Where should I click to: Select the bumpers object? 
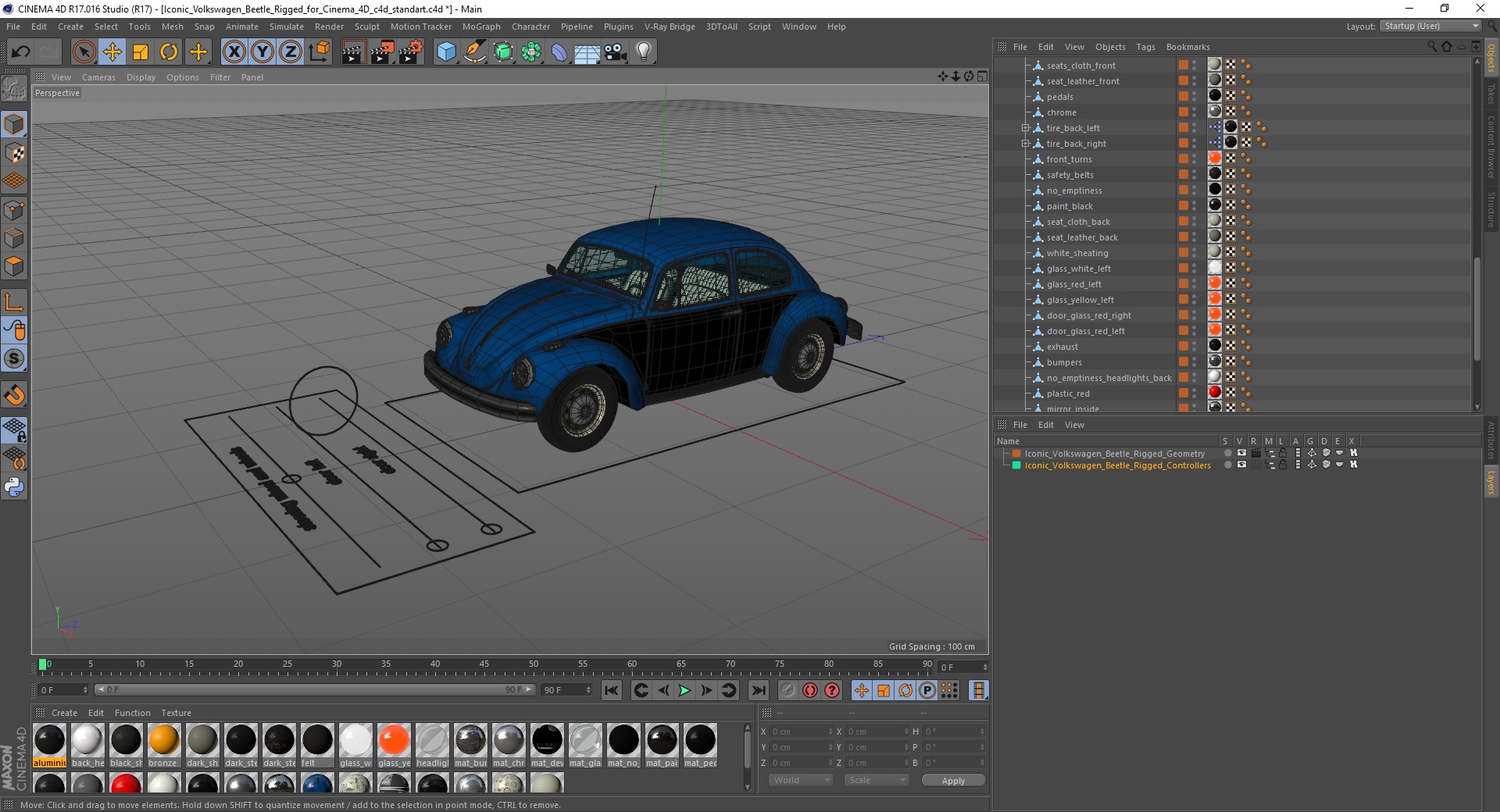click(x=1064, y=362)
